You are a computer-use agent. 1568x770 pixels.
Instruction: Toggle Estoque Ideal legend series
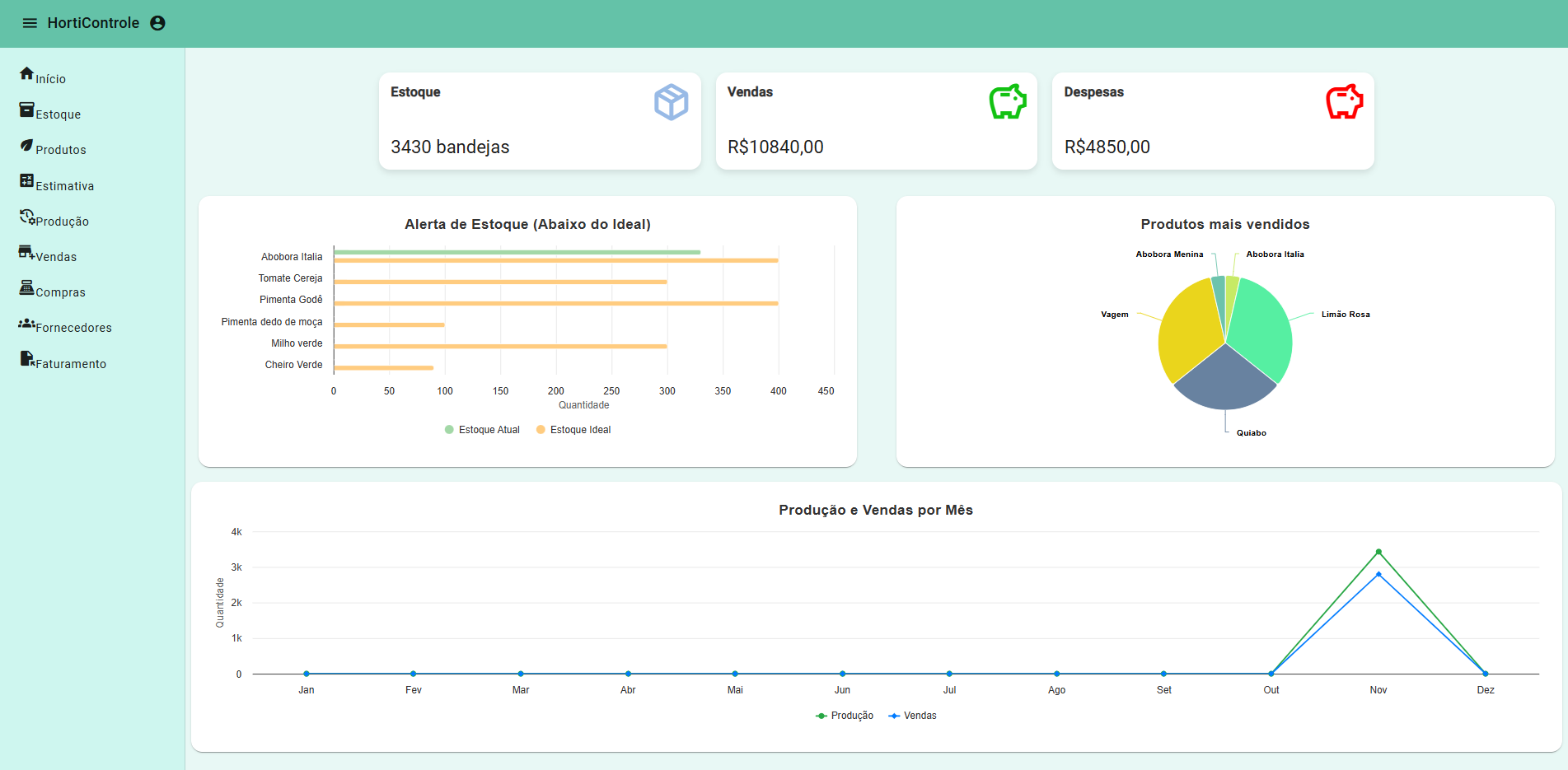pos(573,430)
